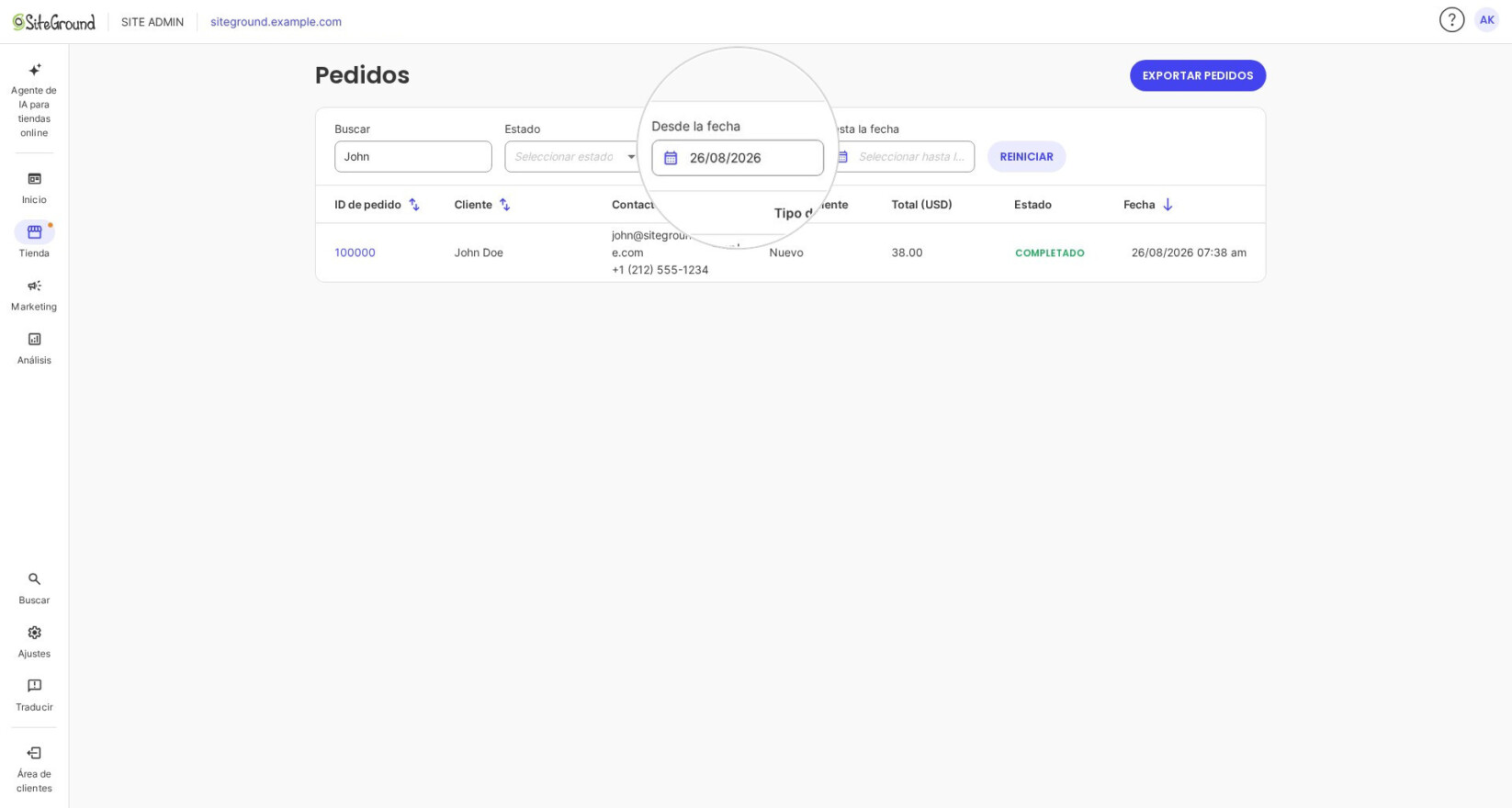Go to Inicio in the sidebar

34,187
